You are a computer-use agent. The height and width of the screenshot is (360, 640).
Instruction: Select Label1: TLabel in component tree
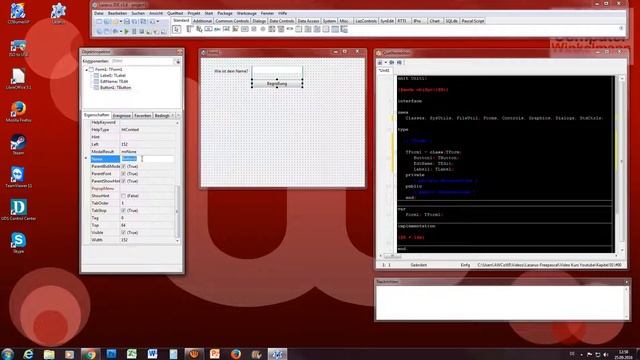click(x=113, y=76)
